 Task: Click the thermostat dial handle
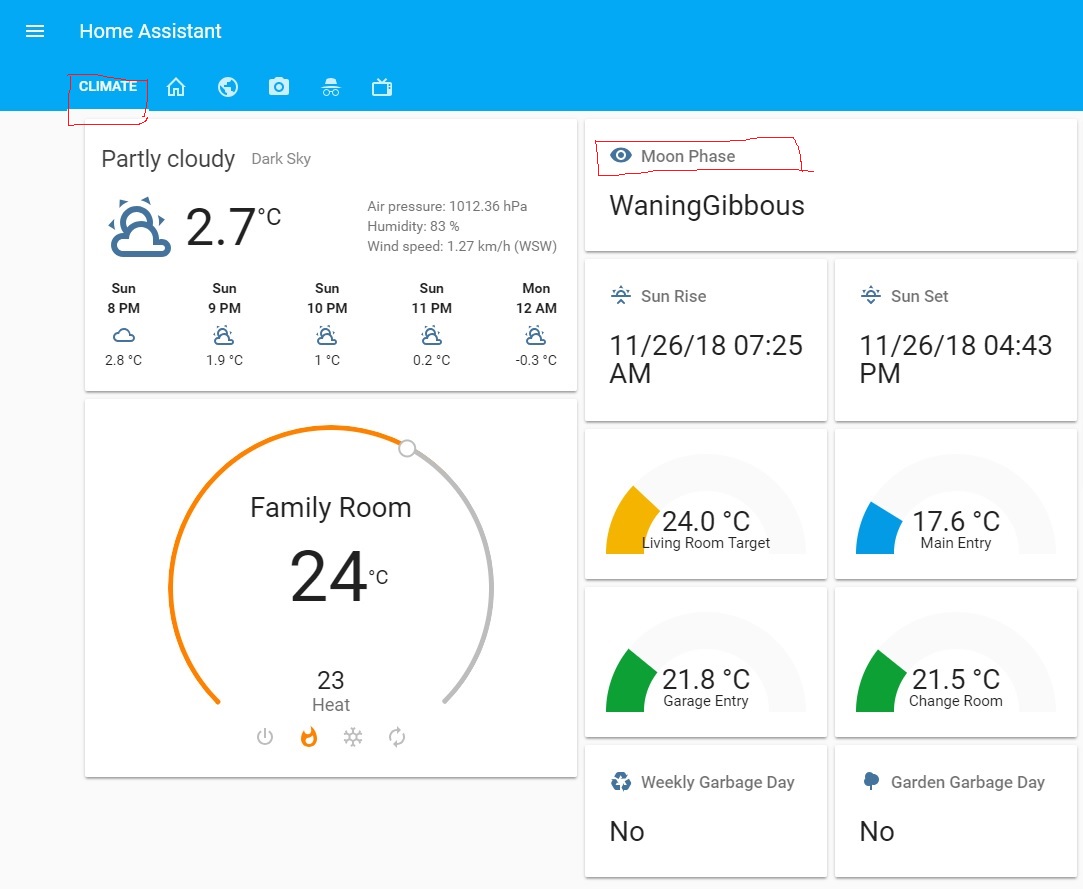(x=407, y=448)
